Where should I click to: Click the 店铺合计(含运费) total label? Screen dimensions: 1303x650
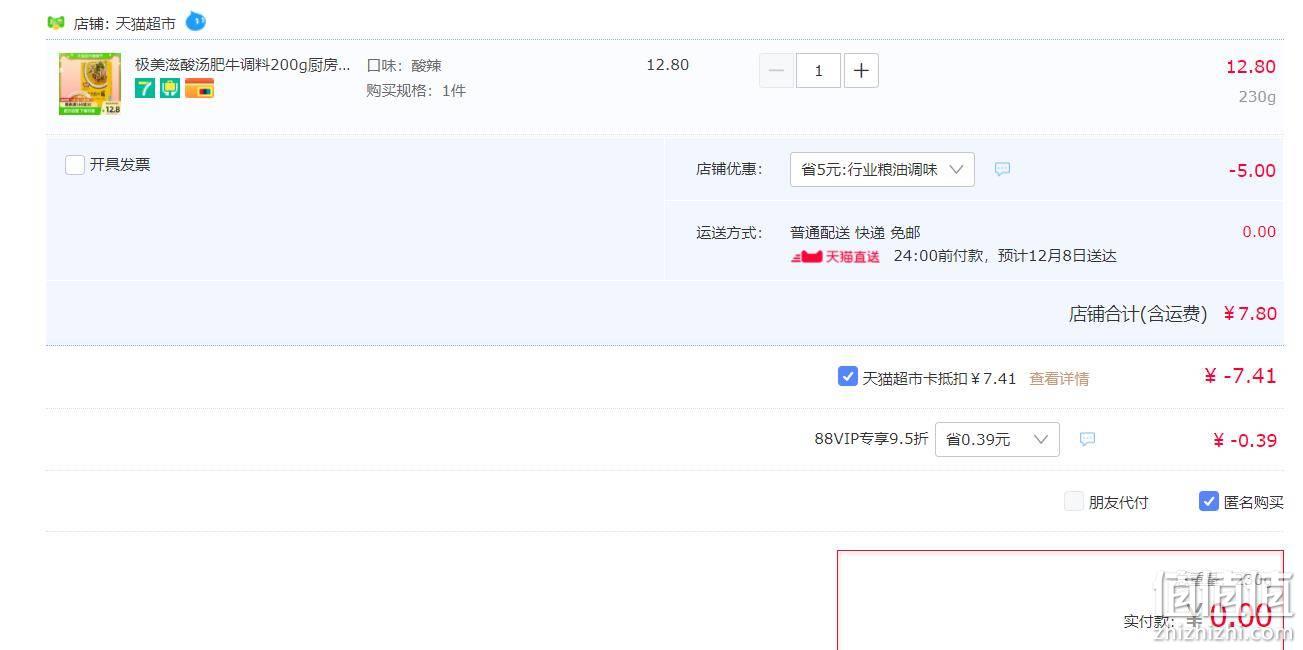1138,314
